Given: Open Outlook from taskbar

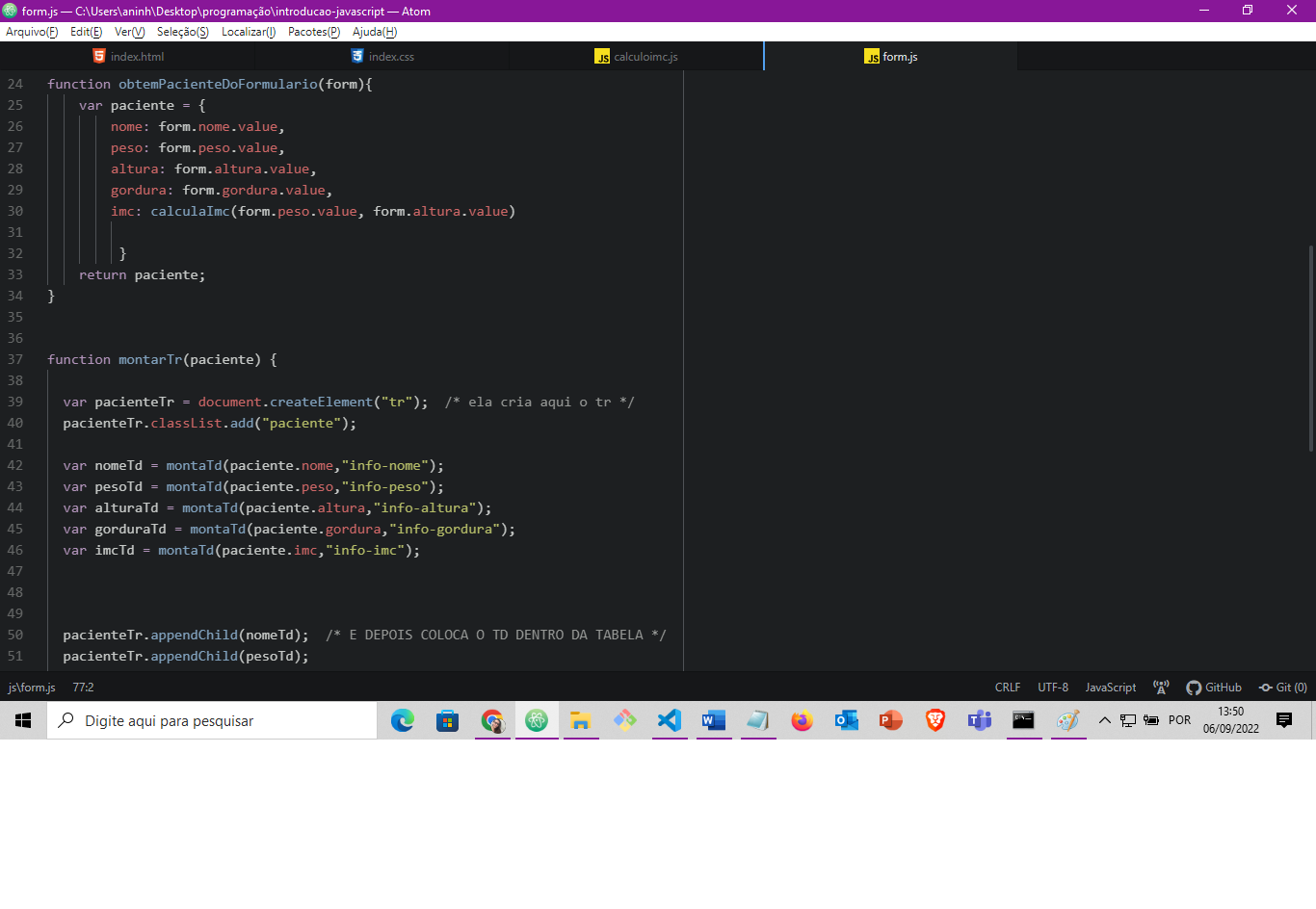Looking at the screenshot, I should (x=847, y=720).
